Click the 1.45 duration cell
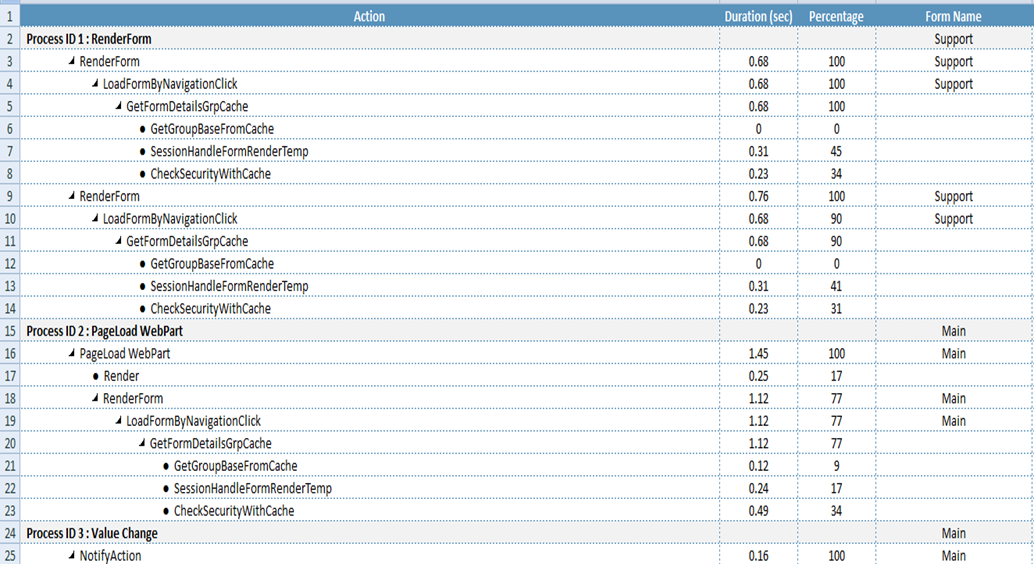 pyautogui.click(x=758, y=354)
